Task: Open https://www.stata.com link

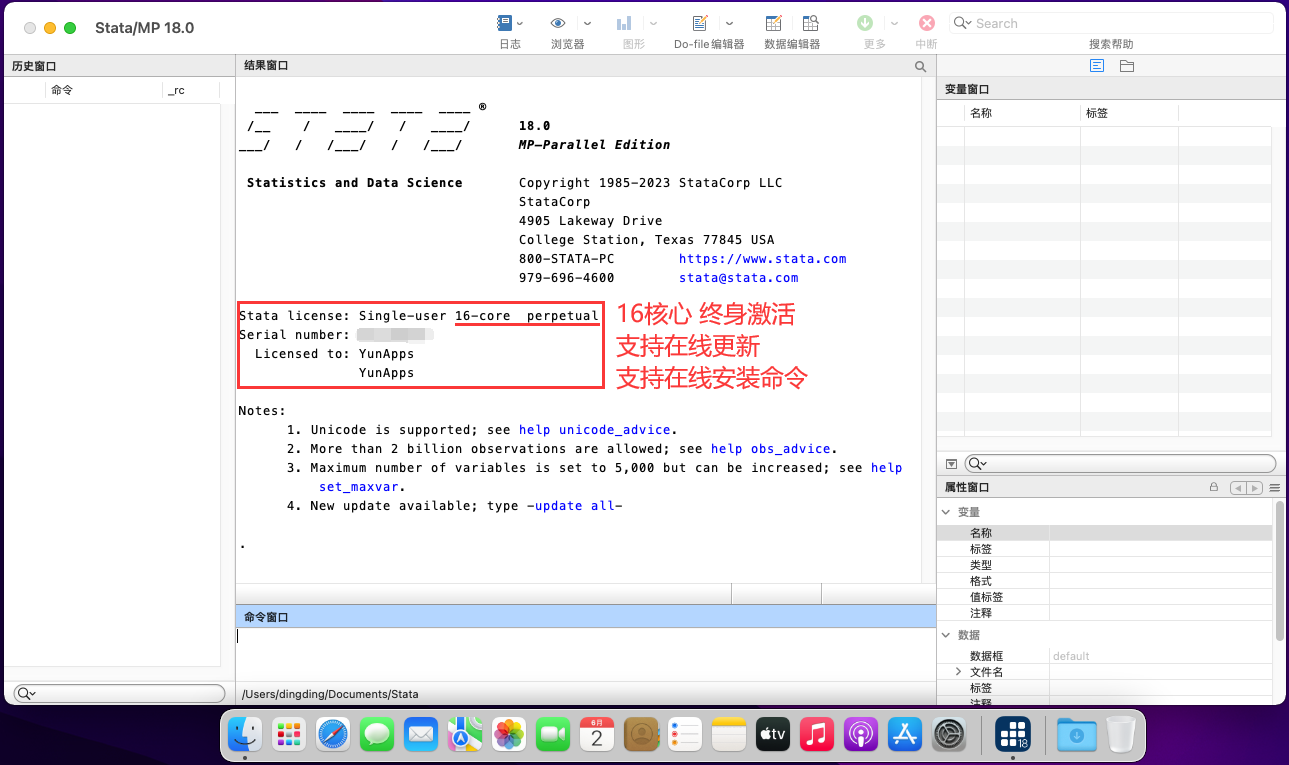Action: point(762,259)
